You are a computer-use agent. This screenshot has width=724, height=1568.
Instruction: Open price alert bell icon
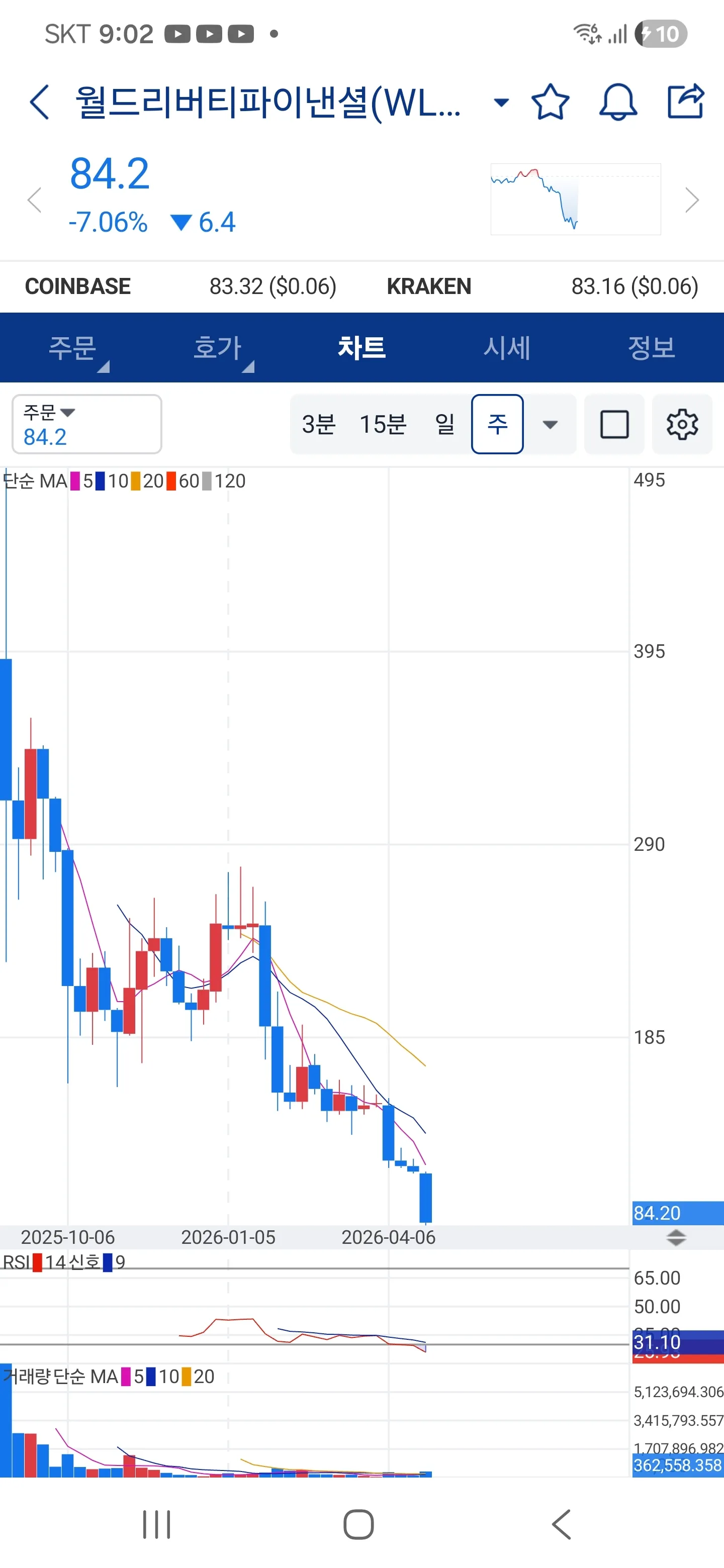pyautogui.click(x=618, y=102)
